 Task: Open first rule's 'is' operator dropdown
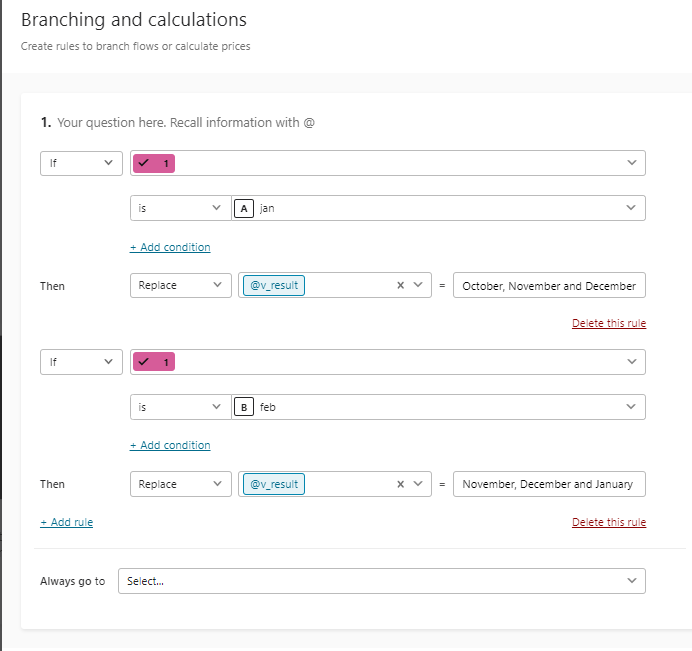(x=181, y=208)
